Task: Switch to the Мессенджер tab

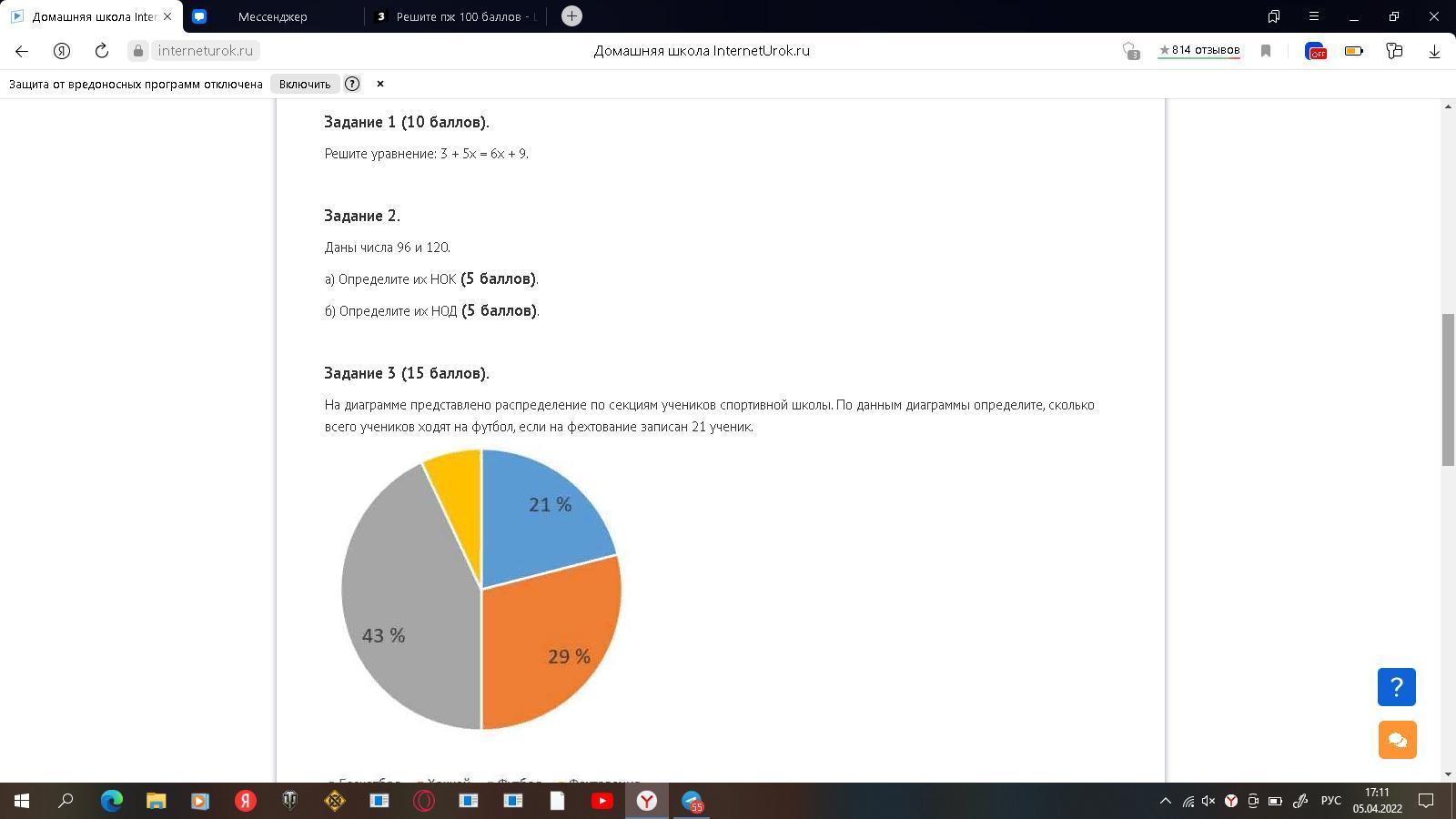Action: click(272, 16)
